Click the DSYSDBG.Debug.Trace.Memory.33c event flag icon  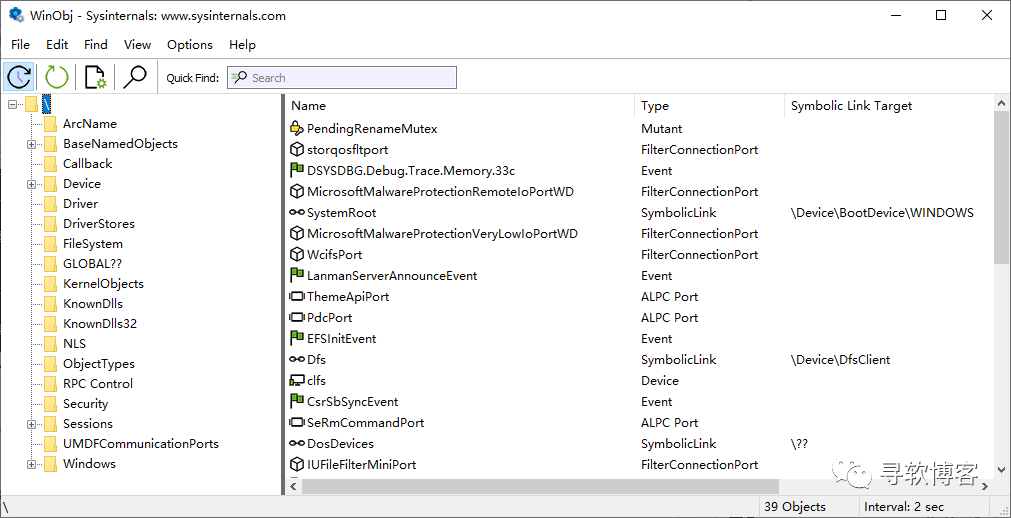tap(296, 170)
